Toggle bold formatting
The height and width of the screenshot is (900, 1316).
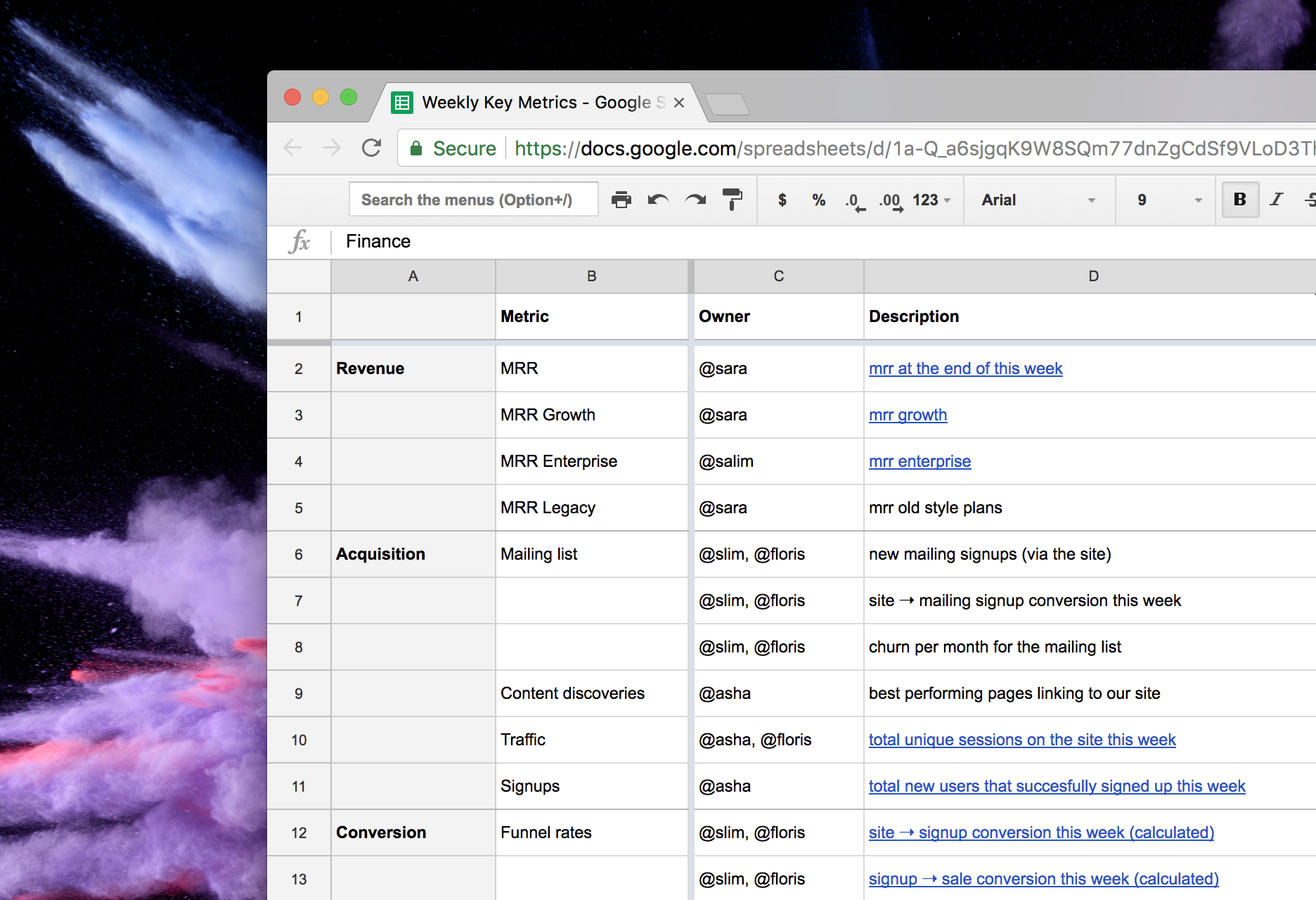point(1239,200)
